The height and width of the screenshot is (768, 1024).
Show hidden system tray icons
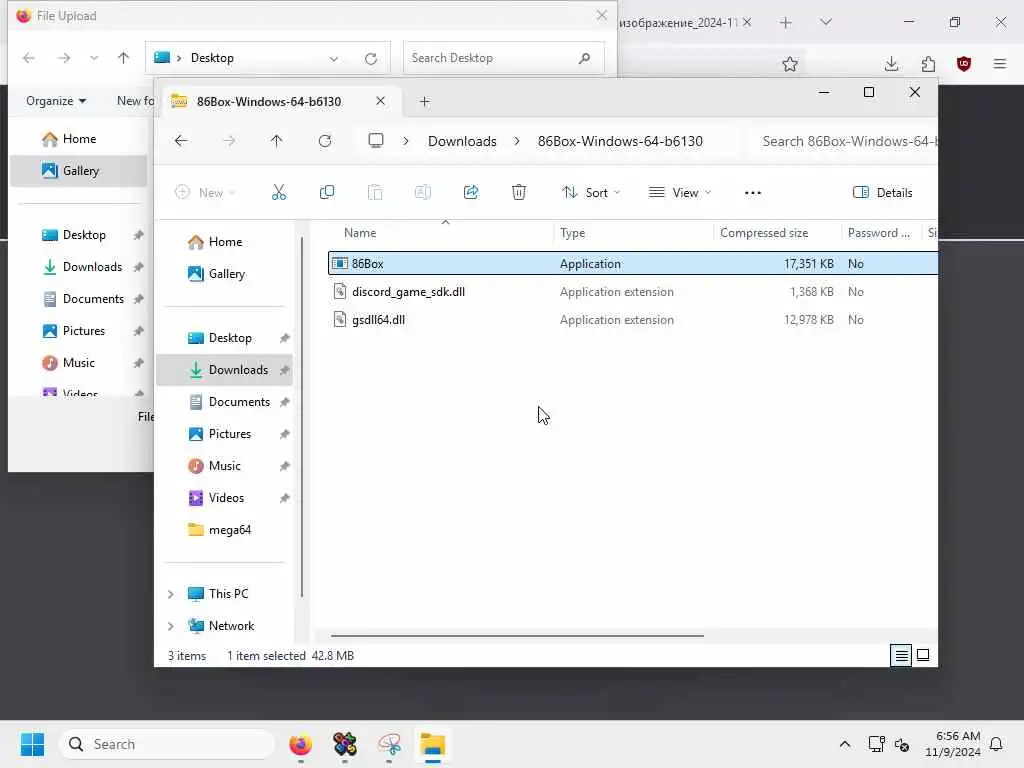coord(844,744)
